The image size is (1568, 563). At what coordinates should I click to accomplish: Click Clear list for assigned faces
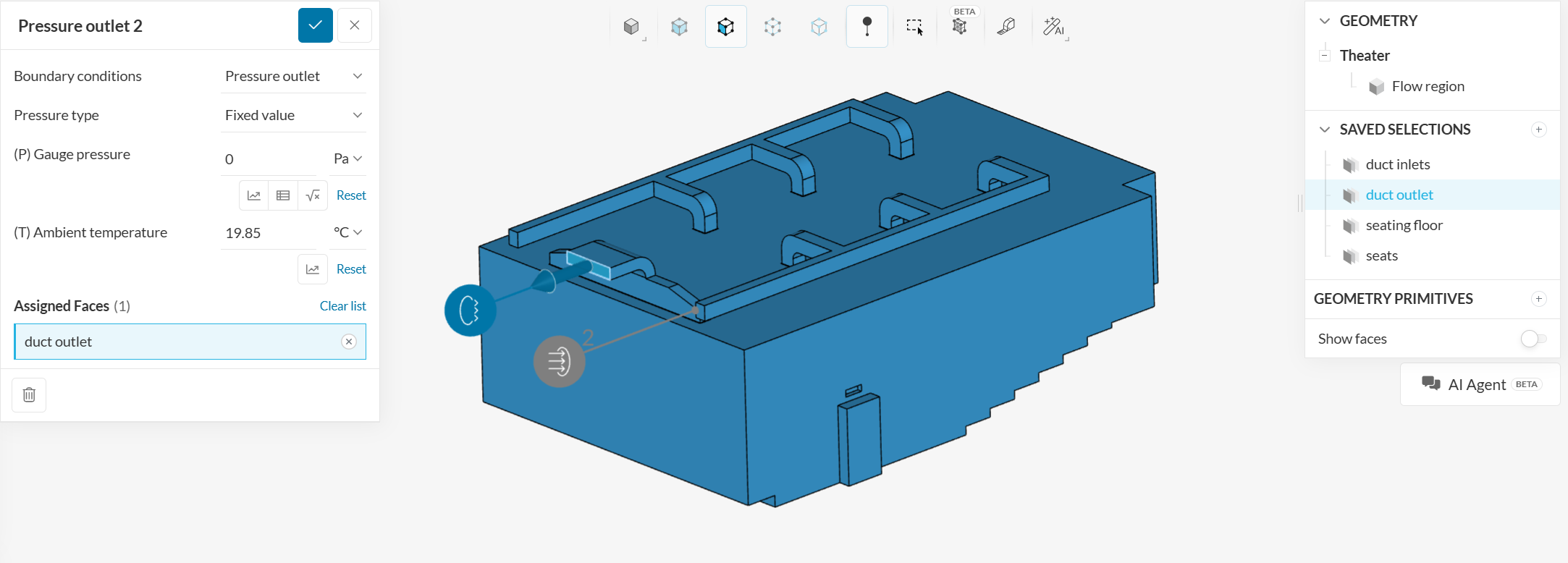tap(342, 306)
